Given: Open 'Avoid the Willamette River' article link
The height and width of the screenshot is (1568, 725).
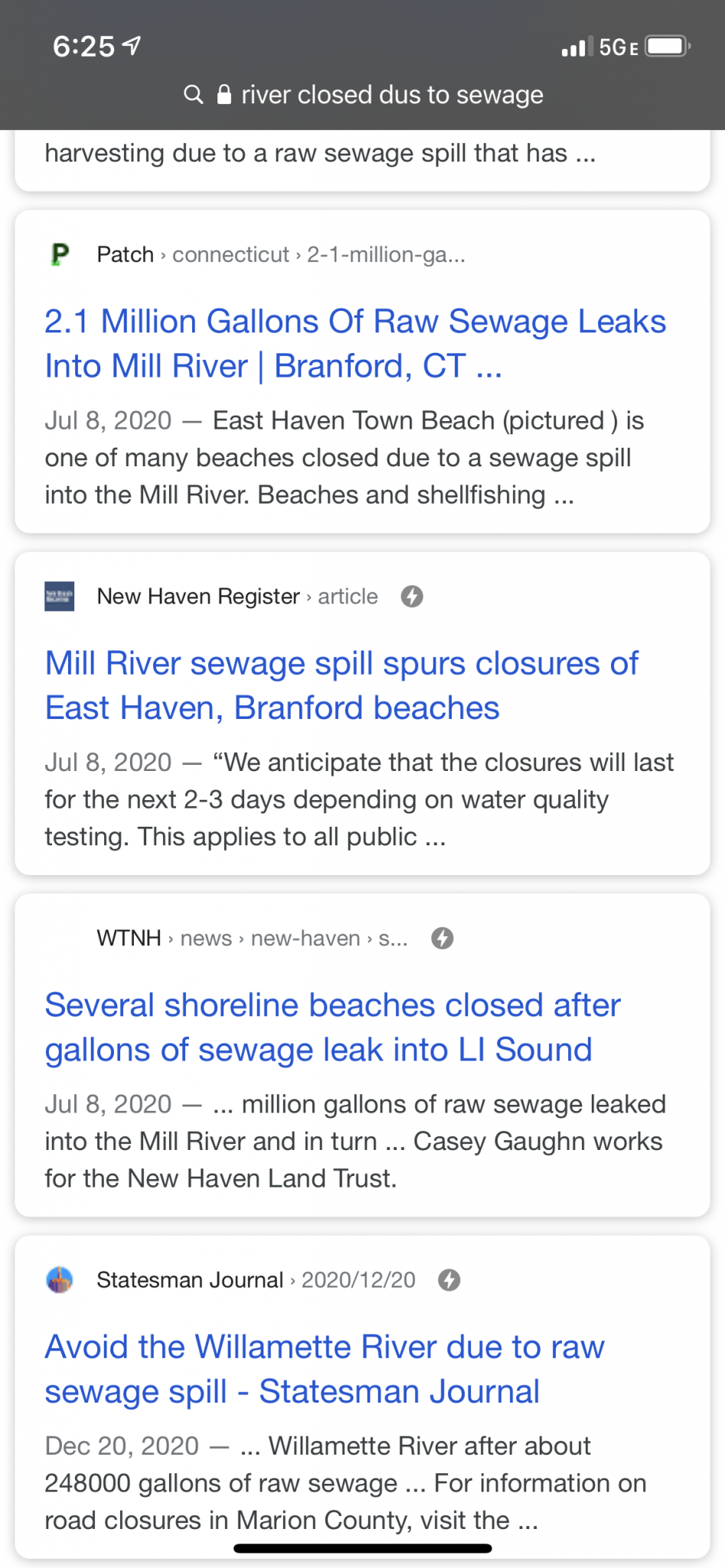Looking at the screenshot, I should pos(325,1369).
